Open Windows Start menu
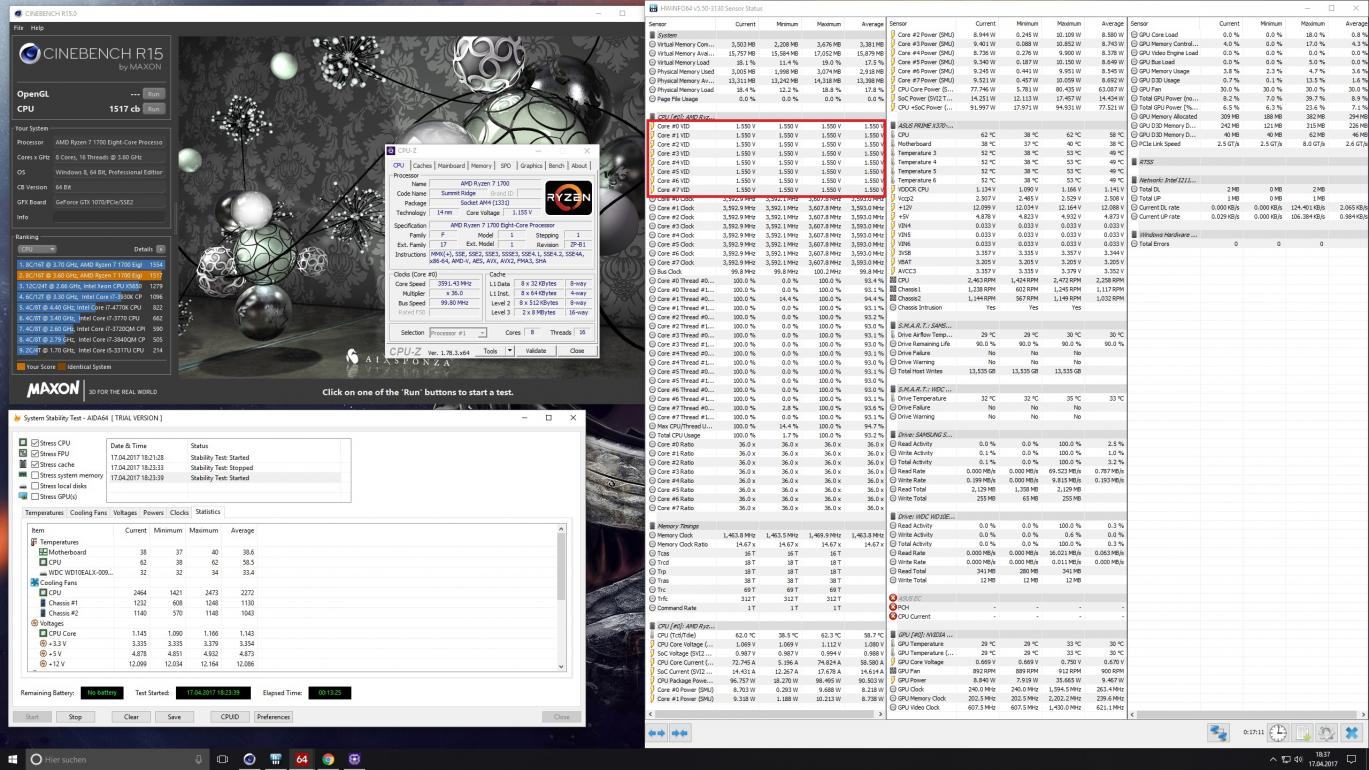1369x770 pixels. 13,759
